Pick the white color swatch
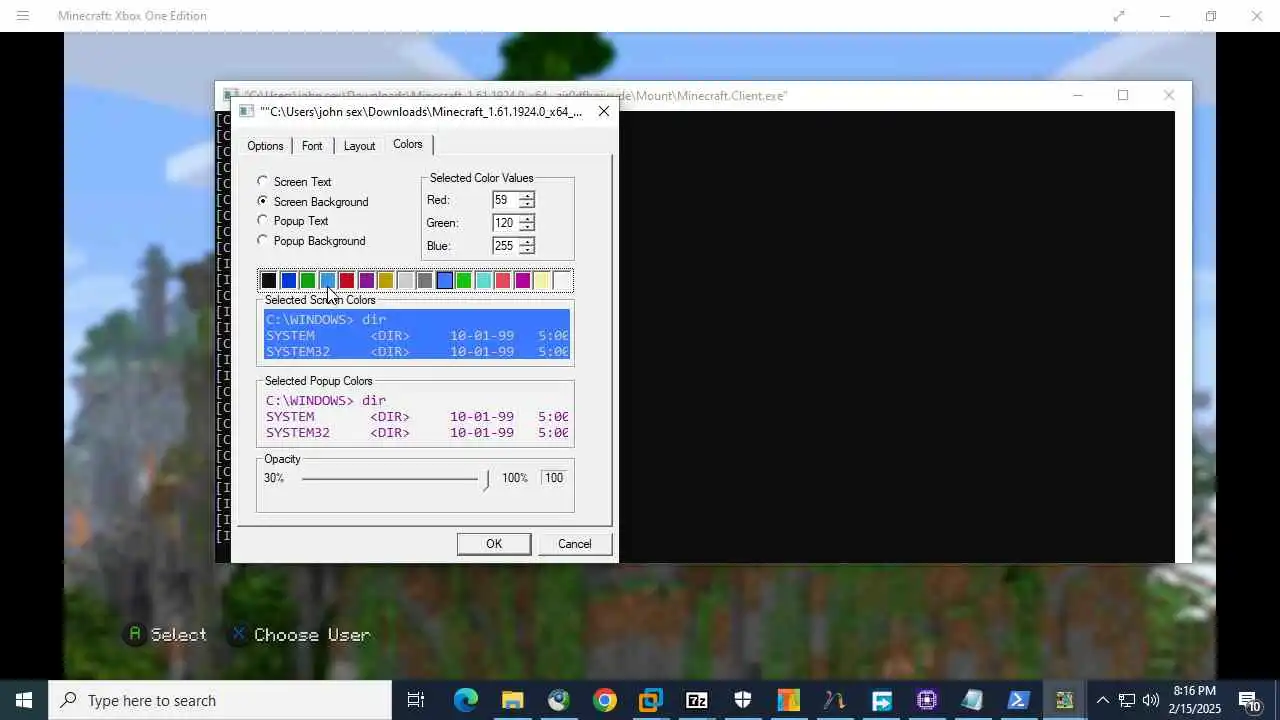1280x720 pixels. pyautogui.click(x=562, y=281)
